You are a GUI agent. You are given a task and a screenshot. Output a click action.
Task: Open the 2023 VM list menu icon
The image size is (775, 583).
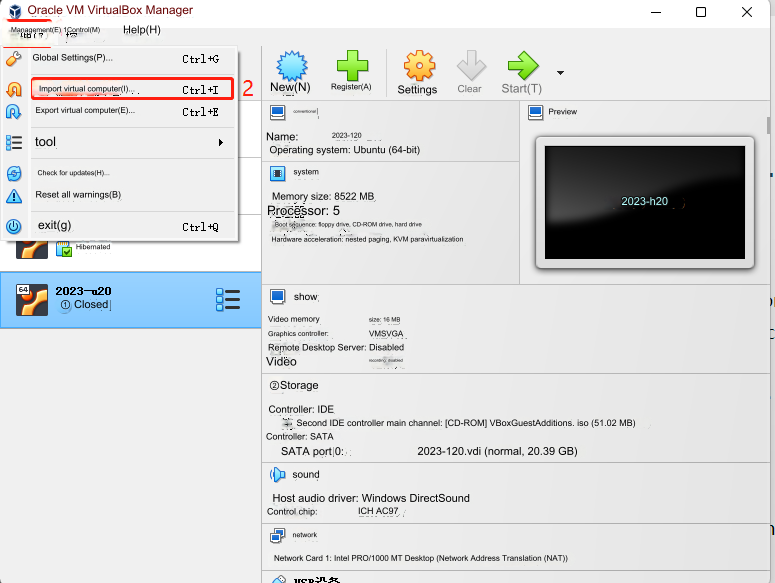[228, 299]
